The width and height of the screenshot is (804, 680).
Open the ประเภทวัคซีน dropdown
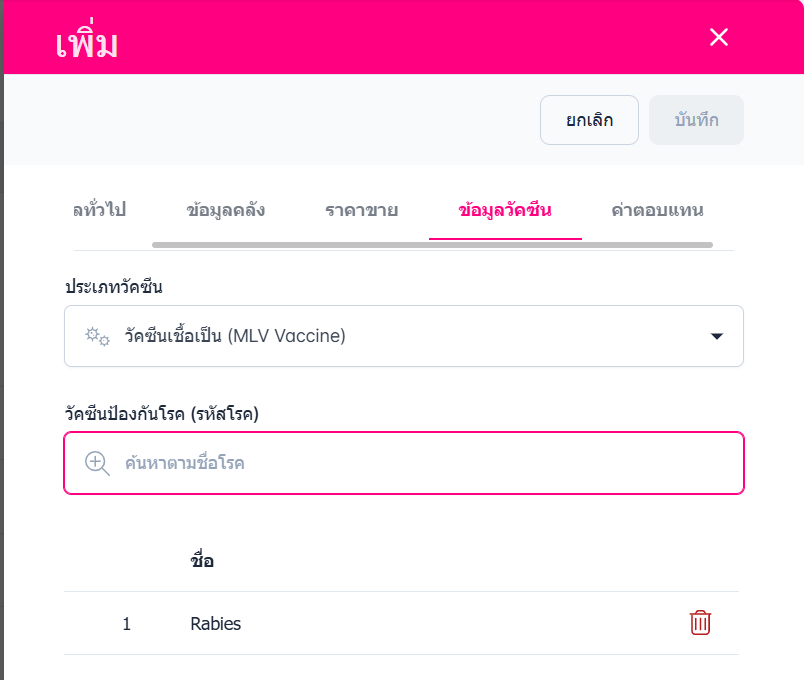tap(403, 336)
